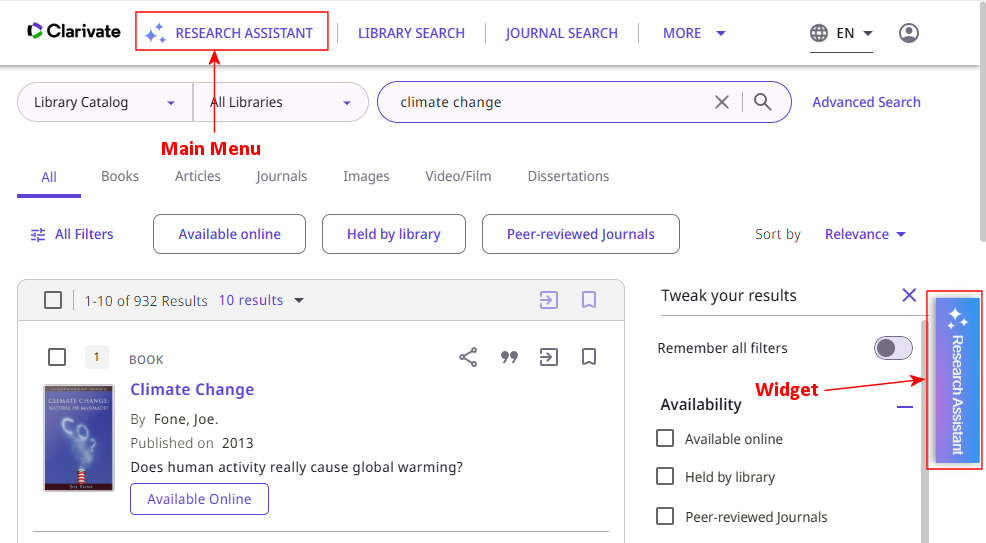Apply the Held by library quick filter button
The height and width of the screenshot is (543, 986).
(x=394, y=234)
